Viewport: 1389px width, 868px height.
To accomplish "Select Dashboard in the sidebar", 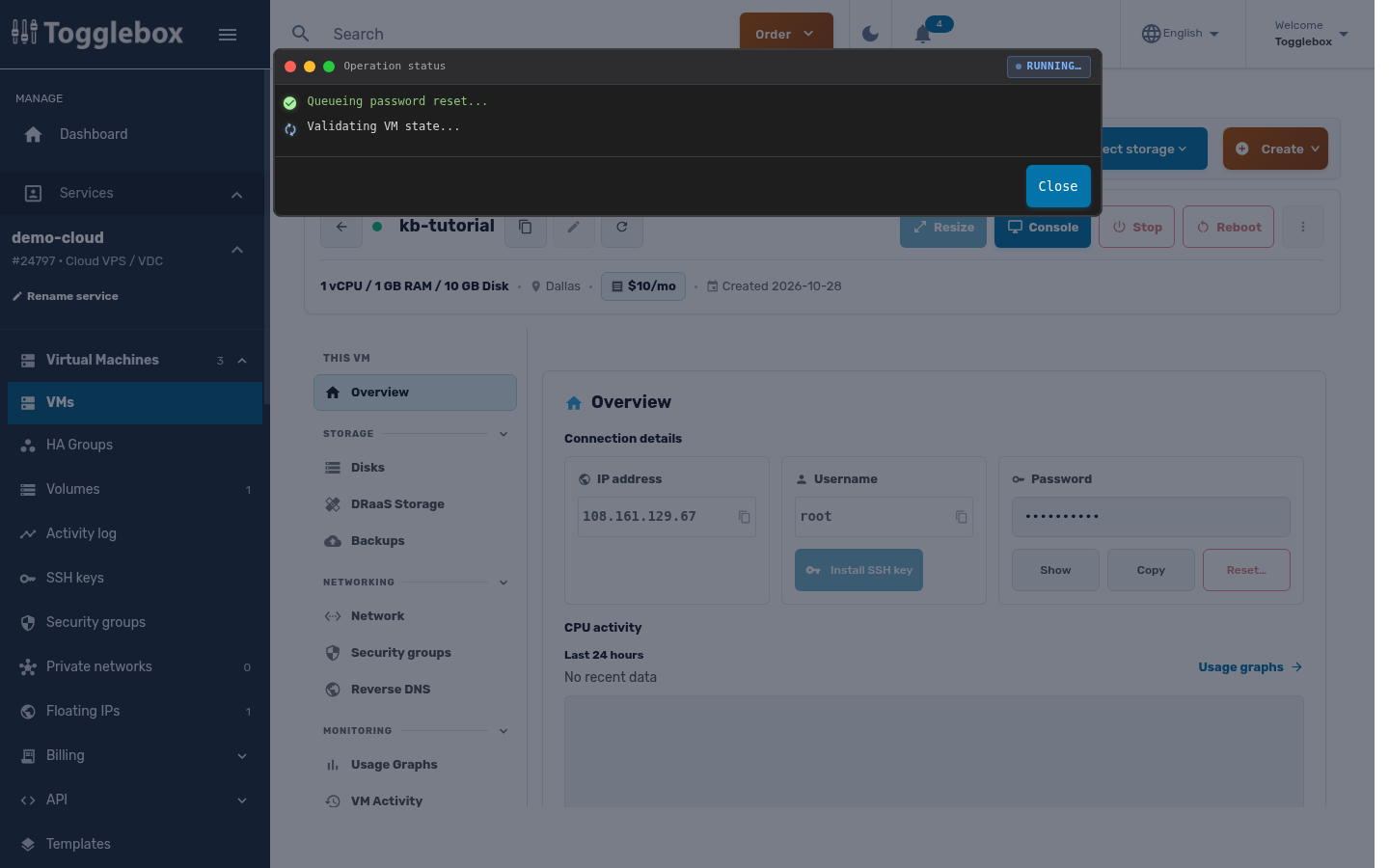I will [x=135, y=134].
